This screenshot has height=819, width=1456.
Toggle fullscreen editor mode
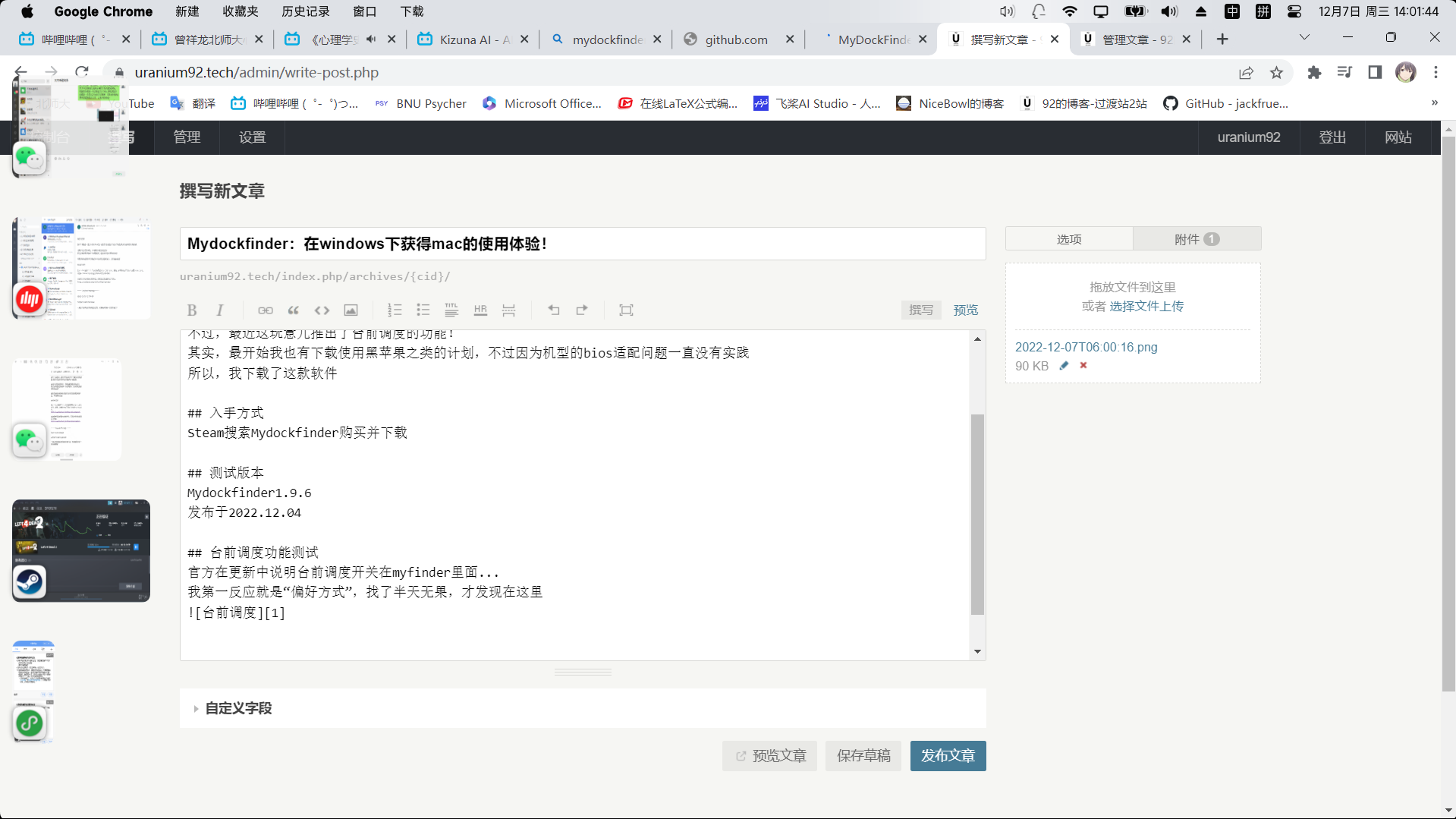tap(626, 310)
